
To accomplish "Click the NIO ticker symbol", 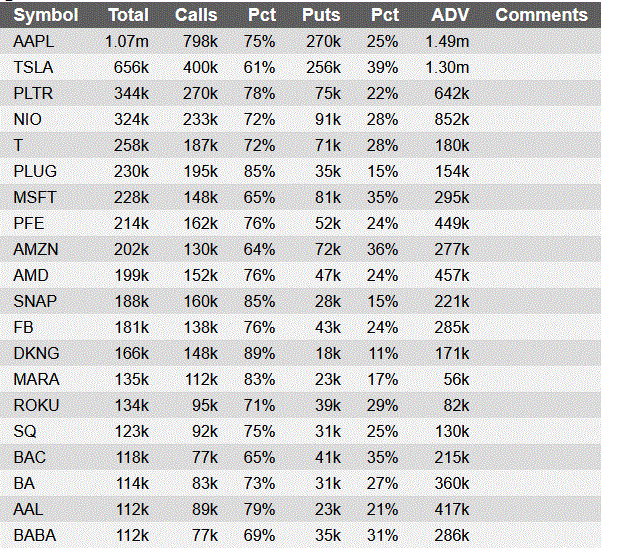I will point(28,119).
